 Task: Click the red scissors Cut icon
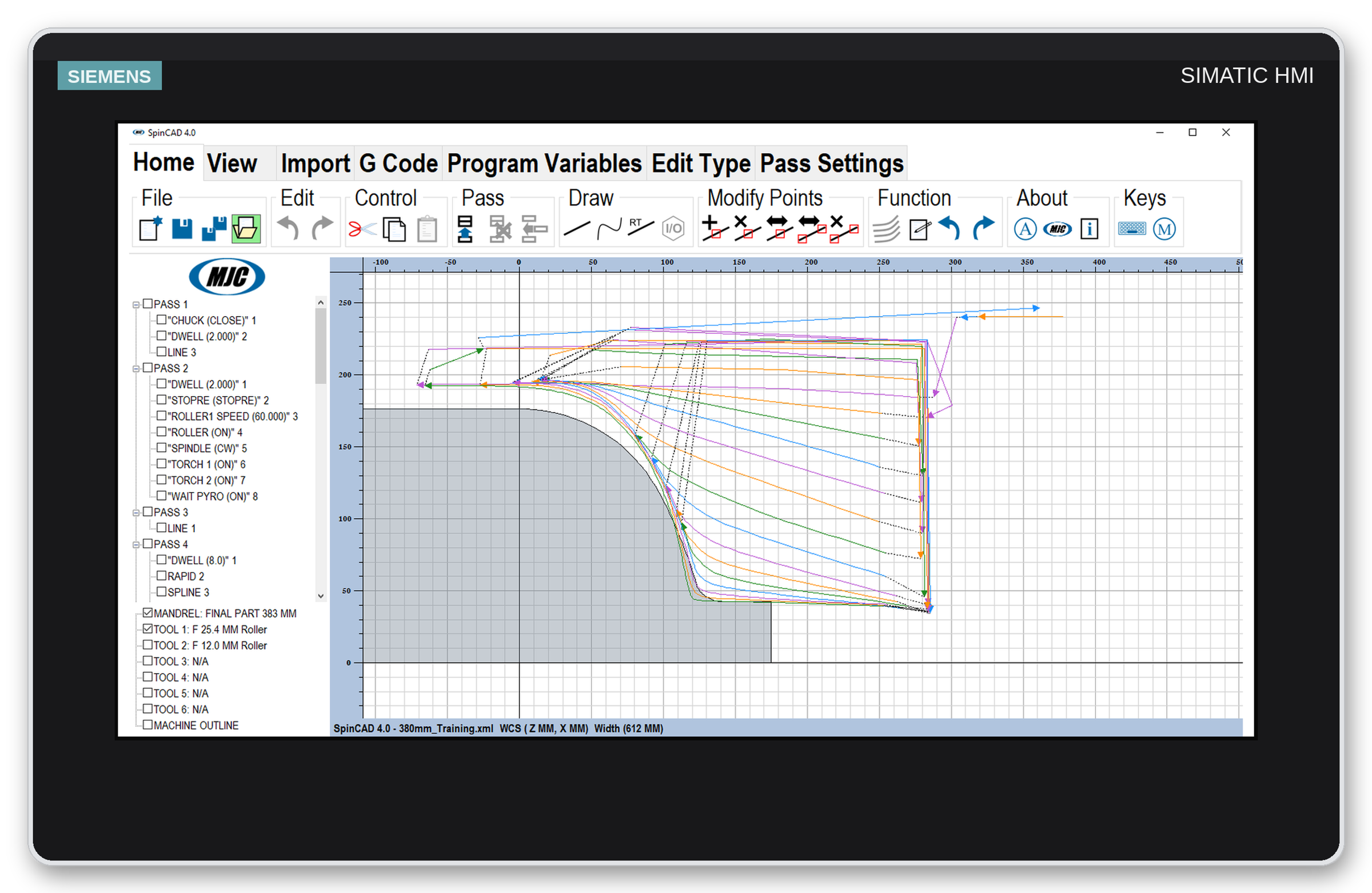362,229
